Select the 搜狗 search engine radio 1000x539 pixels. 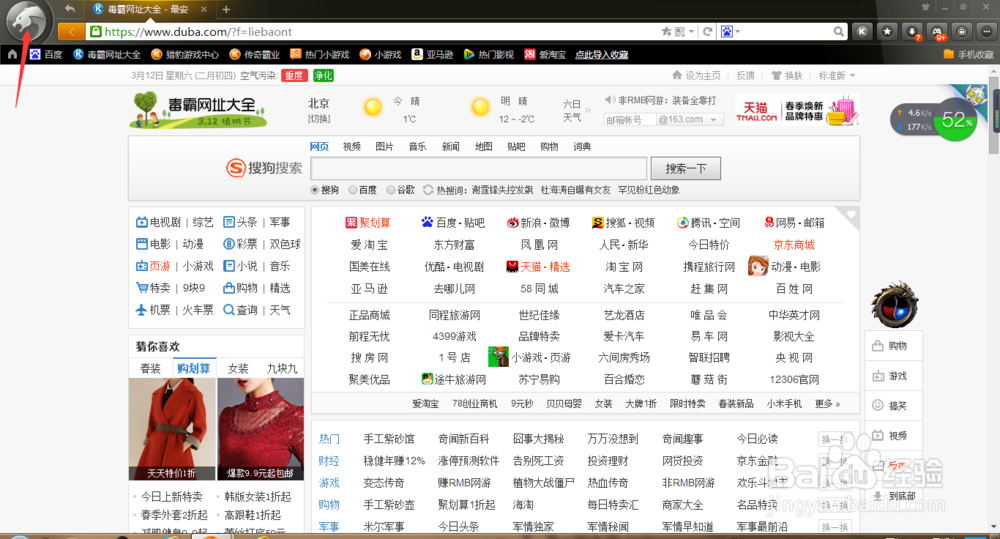point(314,189)
